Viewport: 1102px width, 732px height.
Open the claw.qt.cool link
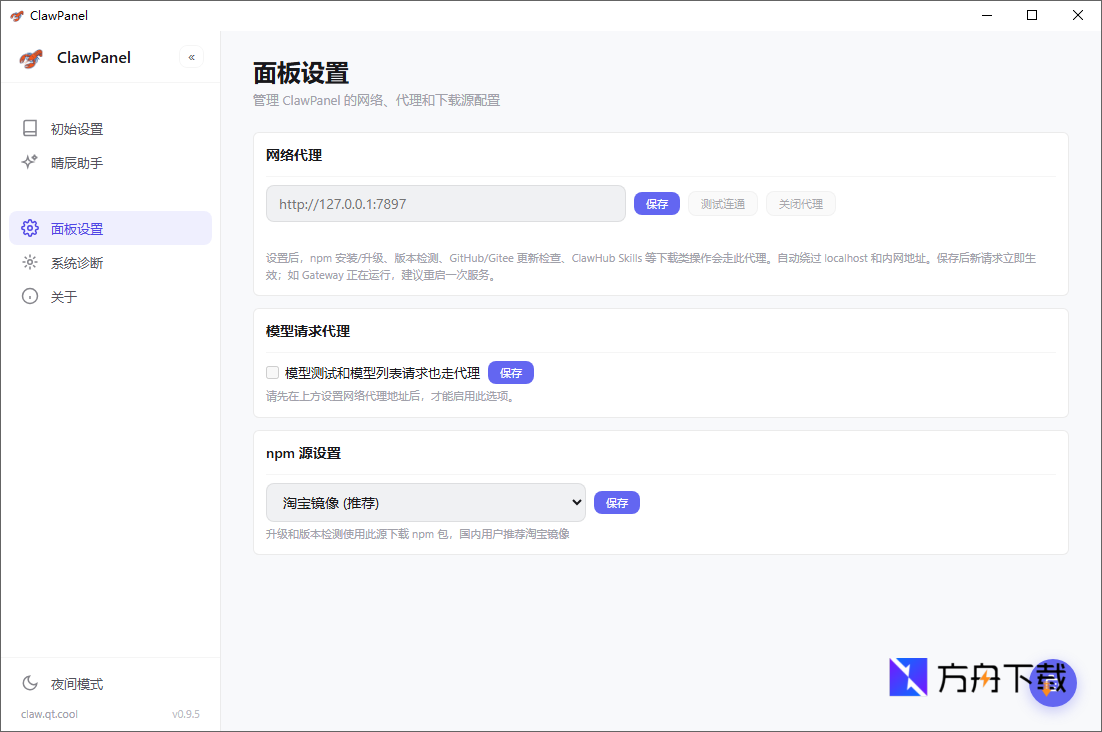pos(49,714)
